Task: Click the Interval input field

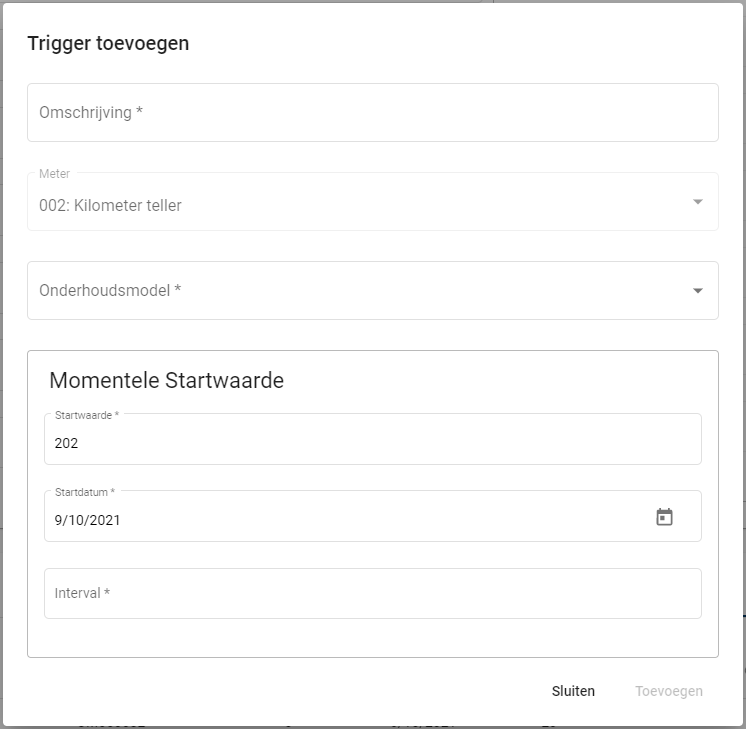Action: pos(372,594)
